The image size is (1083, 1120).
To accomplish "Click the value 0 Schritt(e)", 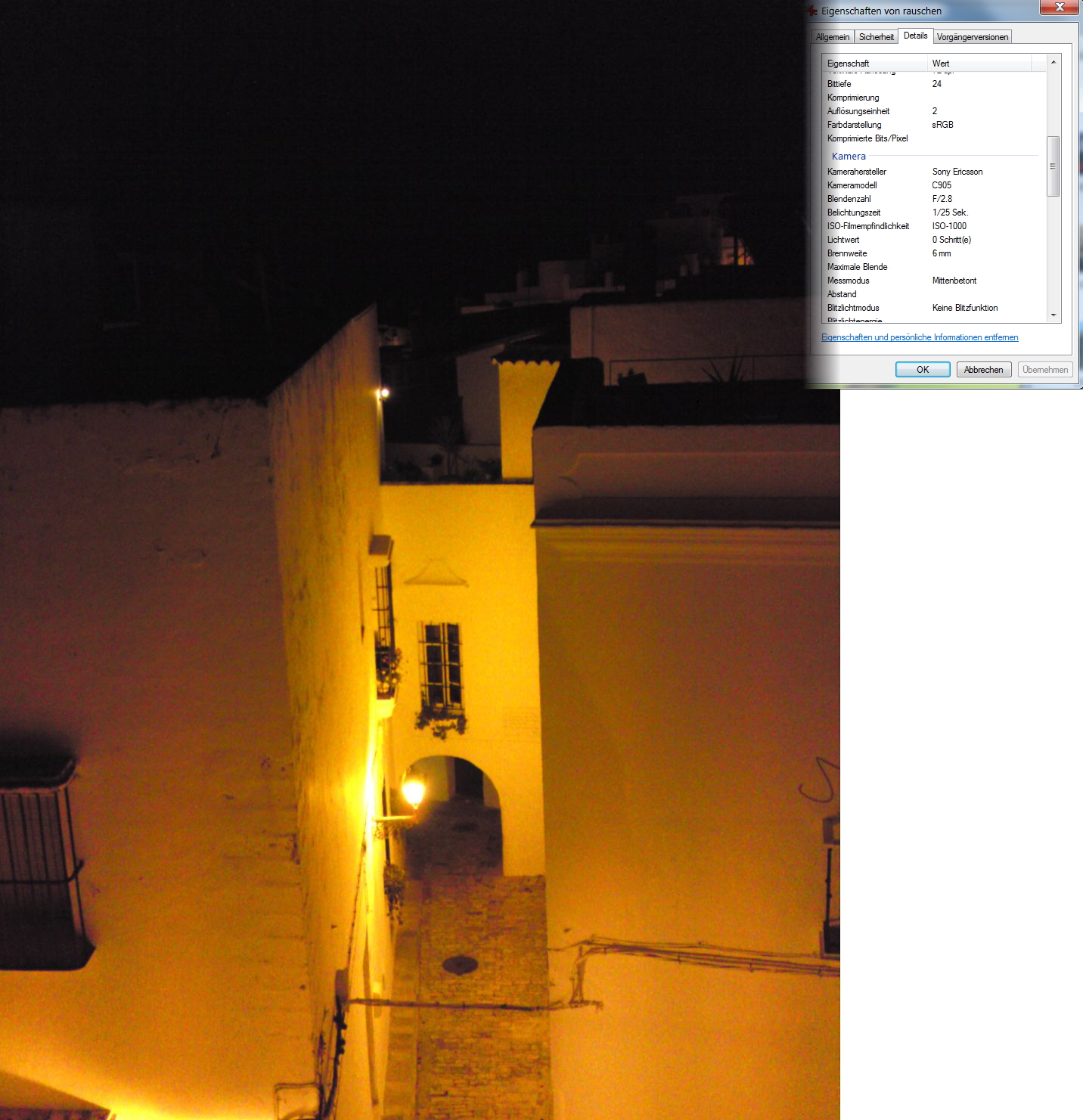I will click(x=951, y=240).
